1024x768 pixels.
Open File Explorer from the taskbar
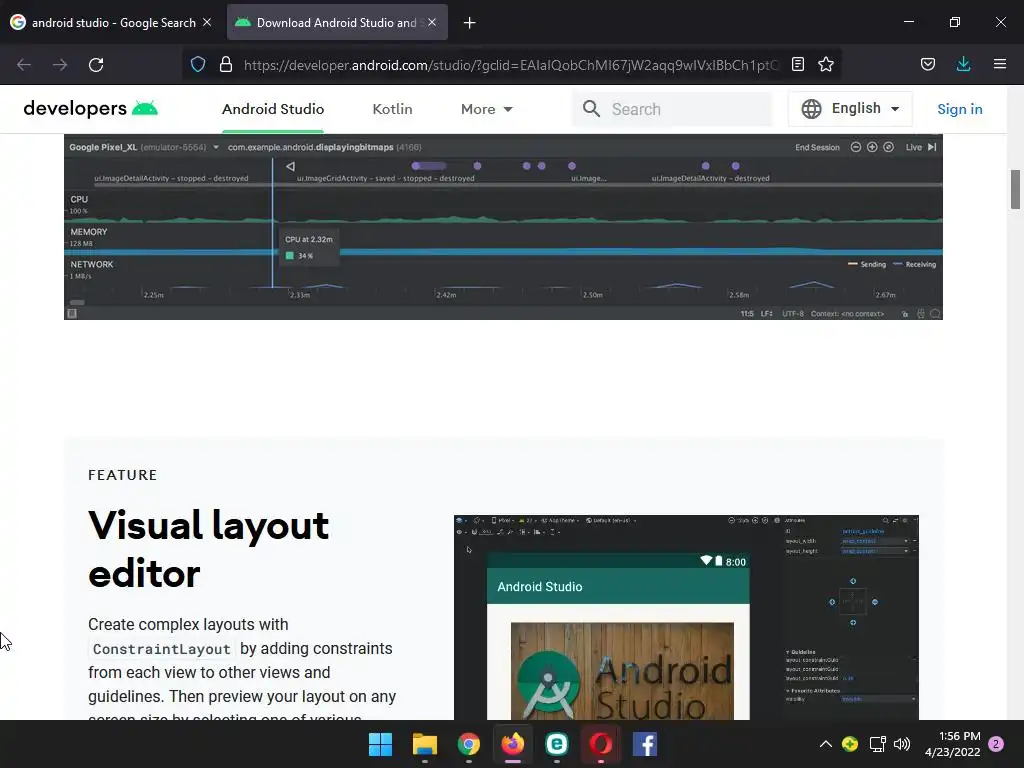coord(424,744)
